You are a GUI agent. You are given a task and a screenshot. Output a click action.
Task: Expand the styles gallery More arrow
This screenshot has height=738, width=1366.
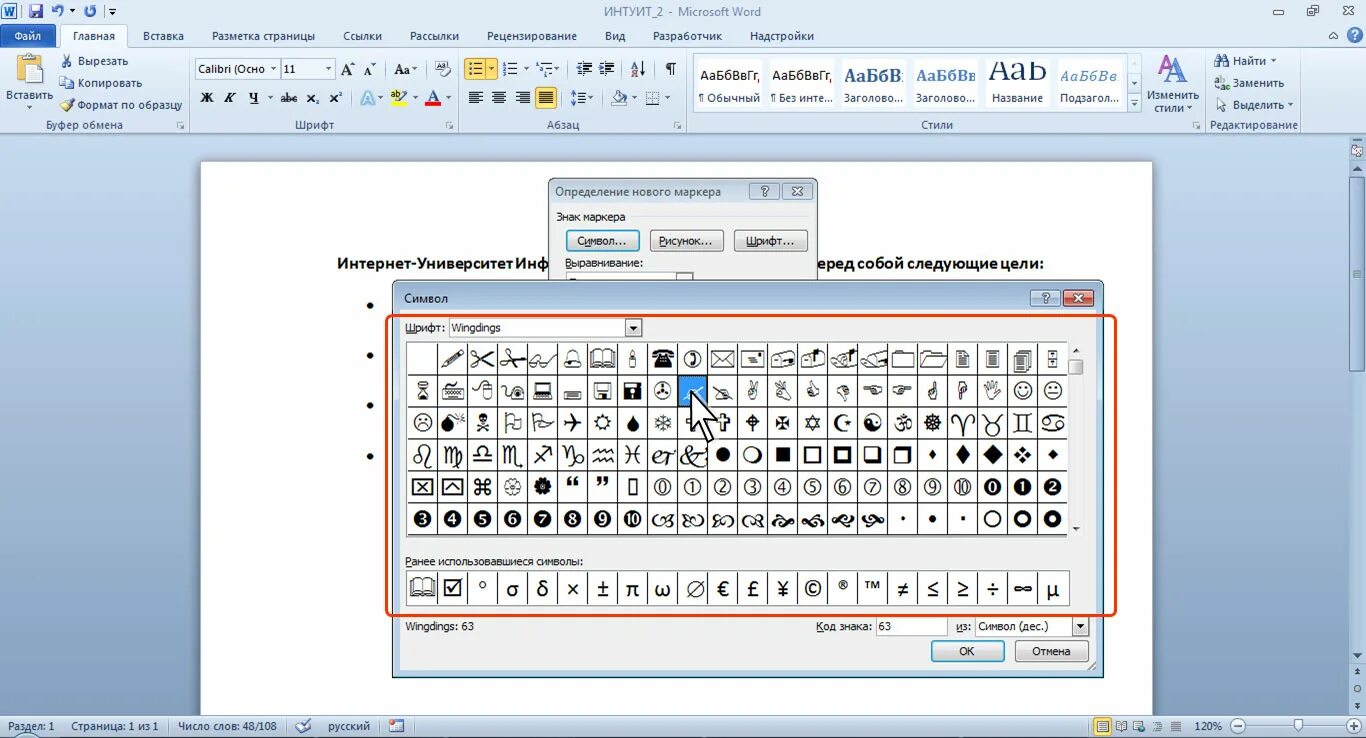[x=1134, y=103]
